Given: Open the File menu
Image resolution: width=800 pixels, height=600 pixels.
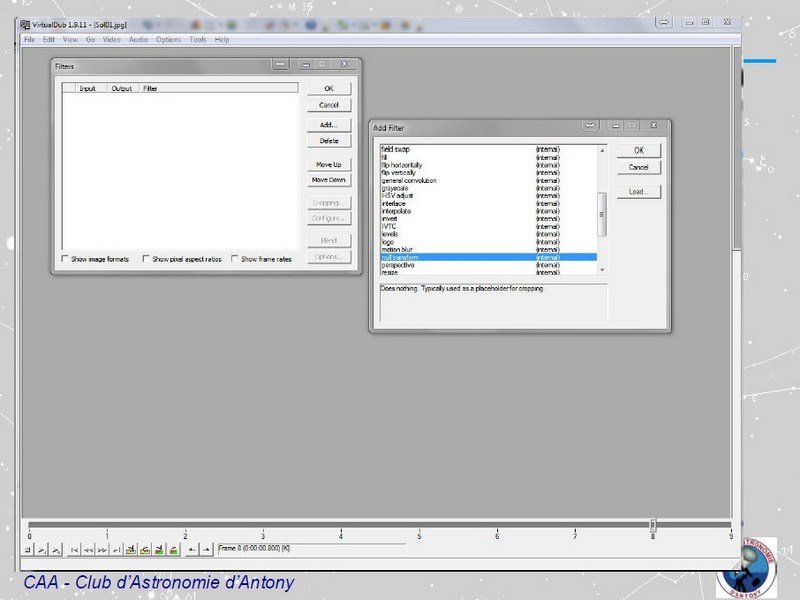Looking at the screenshot, I should coord(29,40).
